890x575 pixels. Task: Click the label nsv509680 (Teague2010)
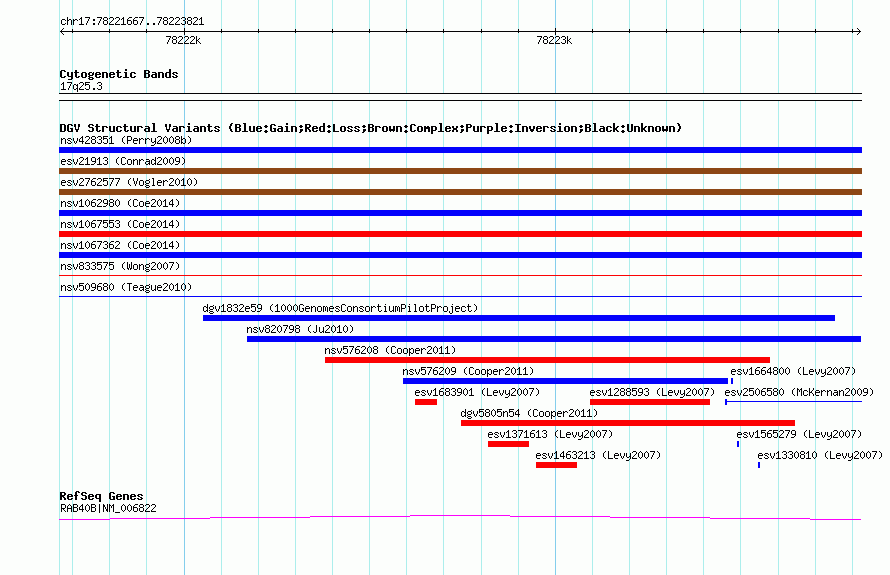[x=126, y=287]
